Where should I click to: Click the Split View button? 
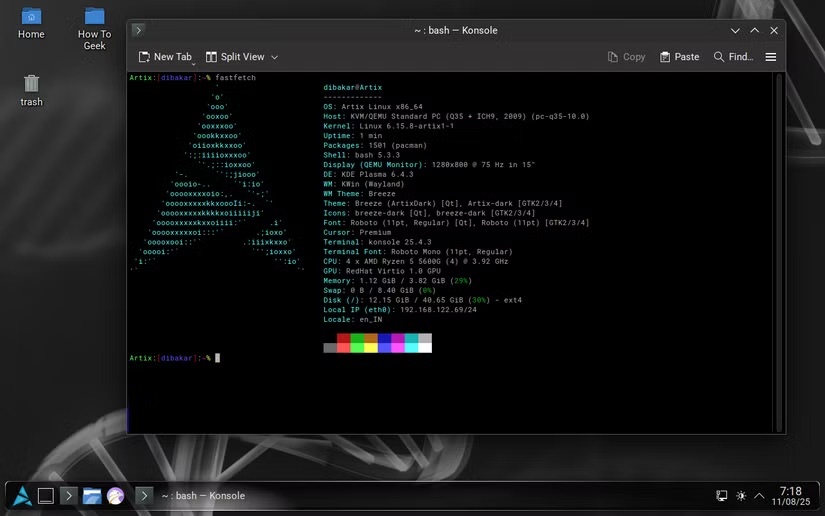pos(235,57)
